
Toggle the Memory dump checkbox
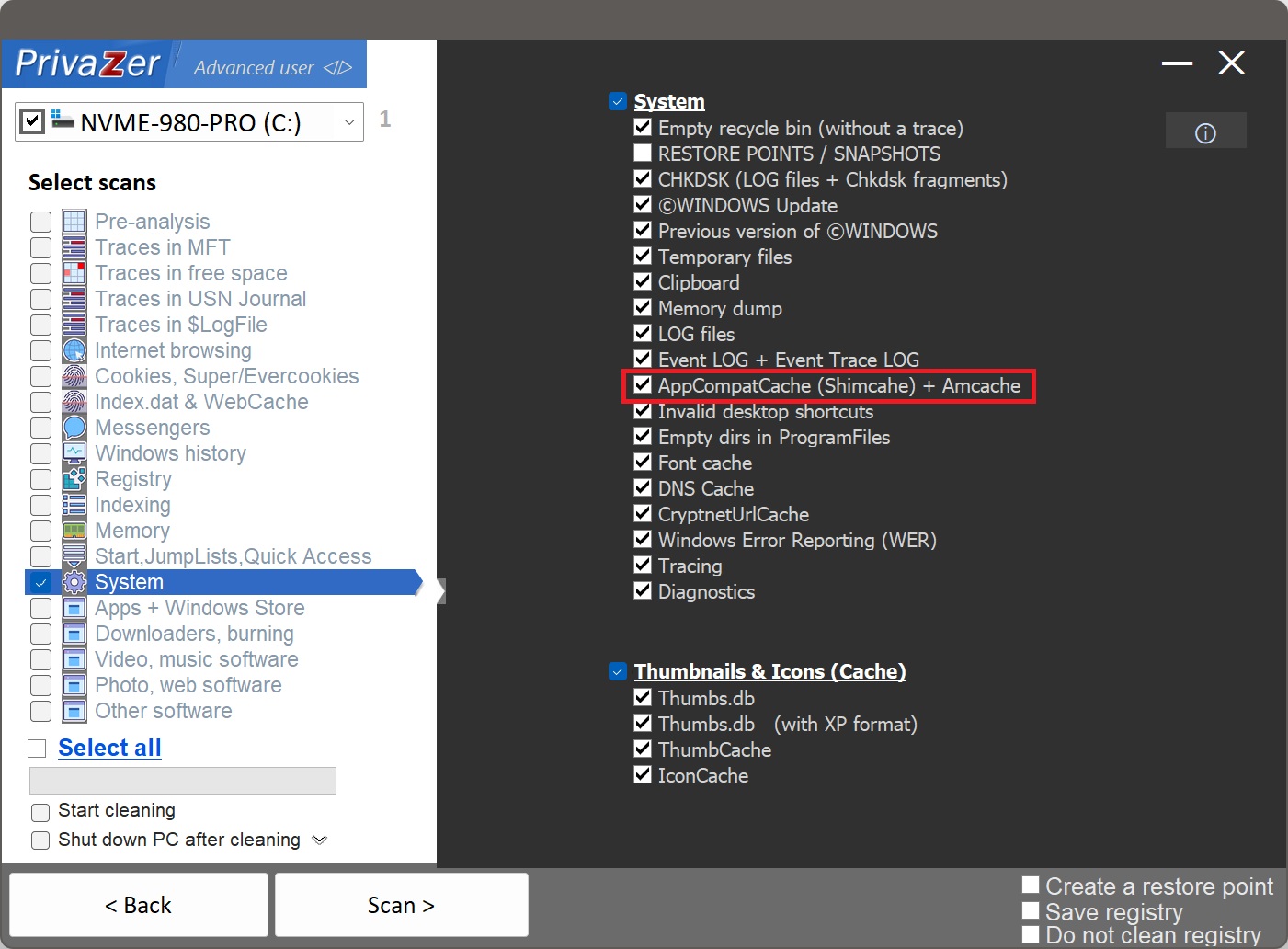[643, 307]
